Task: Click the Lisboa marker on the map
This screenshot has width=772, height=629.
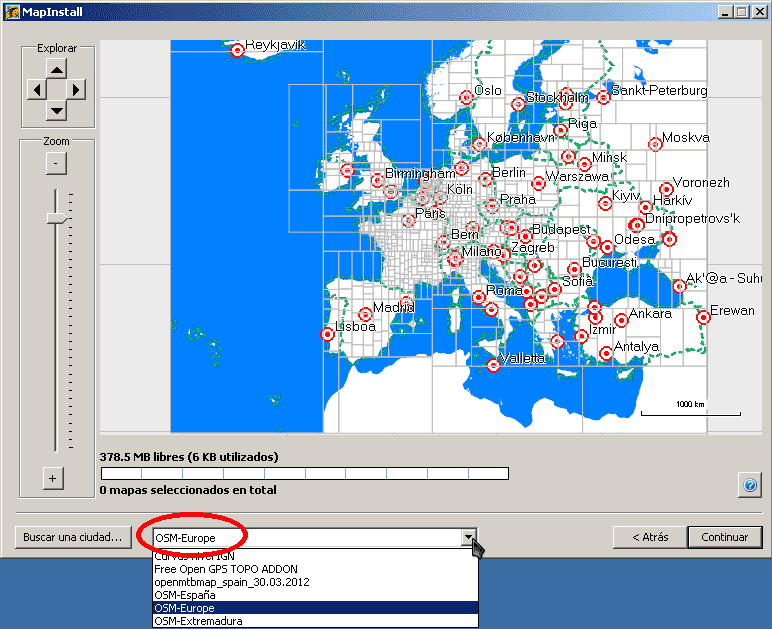Action: pyautogui.click(x=327, y=335)
